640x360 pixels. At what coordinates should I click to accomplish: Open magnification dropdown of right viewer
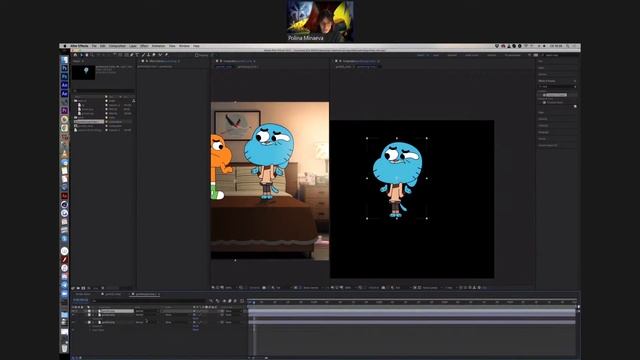(x=349, y=288)
